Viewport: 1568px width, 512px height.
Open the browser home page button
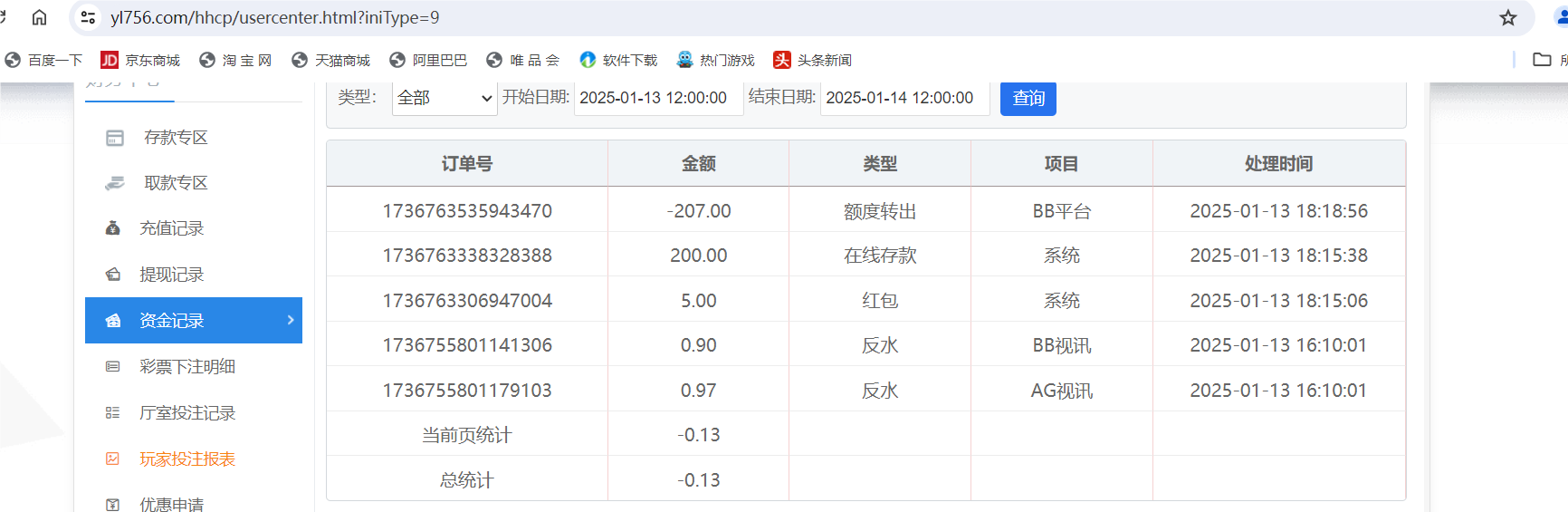[x=39, y=17]
